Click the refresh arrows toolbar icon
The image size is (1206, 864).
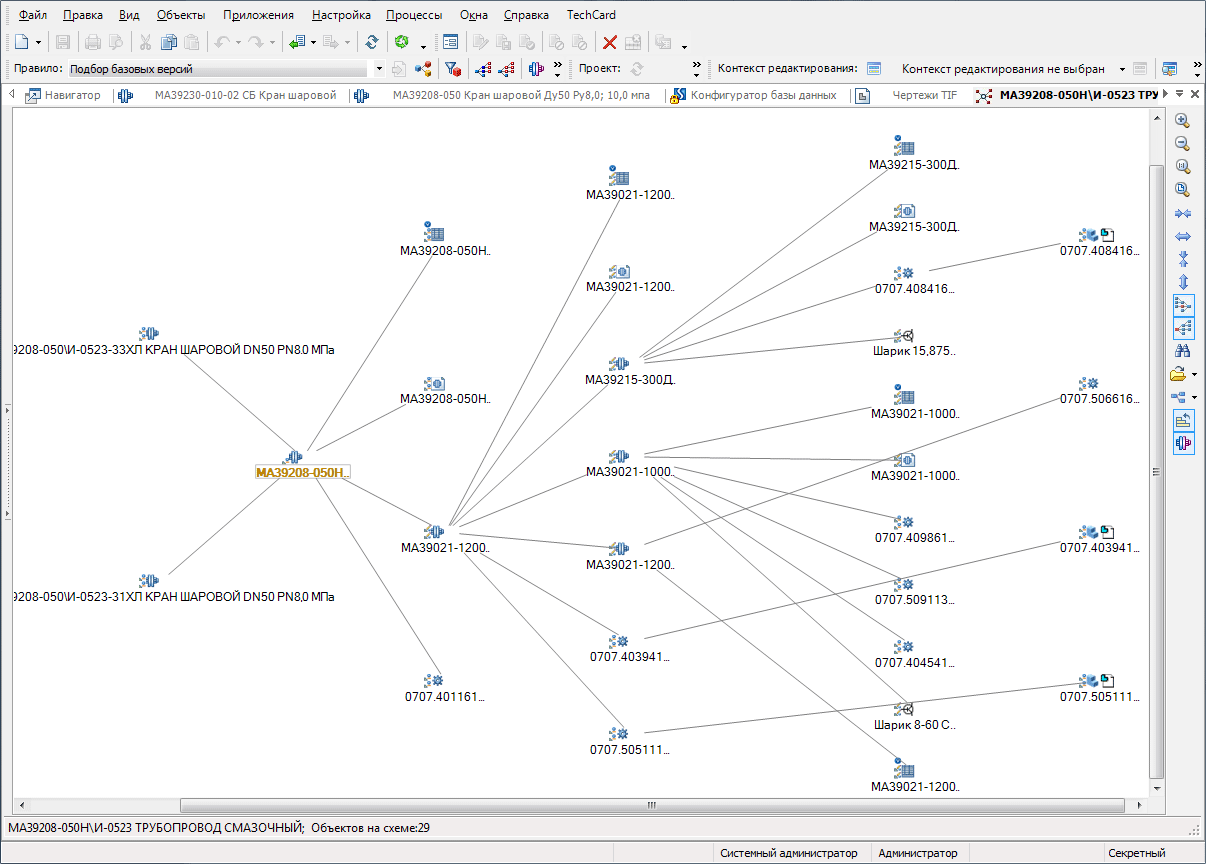(x=371, y=42)
